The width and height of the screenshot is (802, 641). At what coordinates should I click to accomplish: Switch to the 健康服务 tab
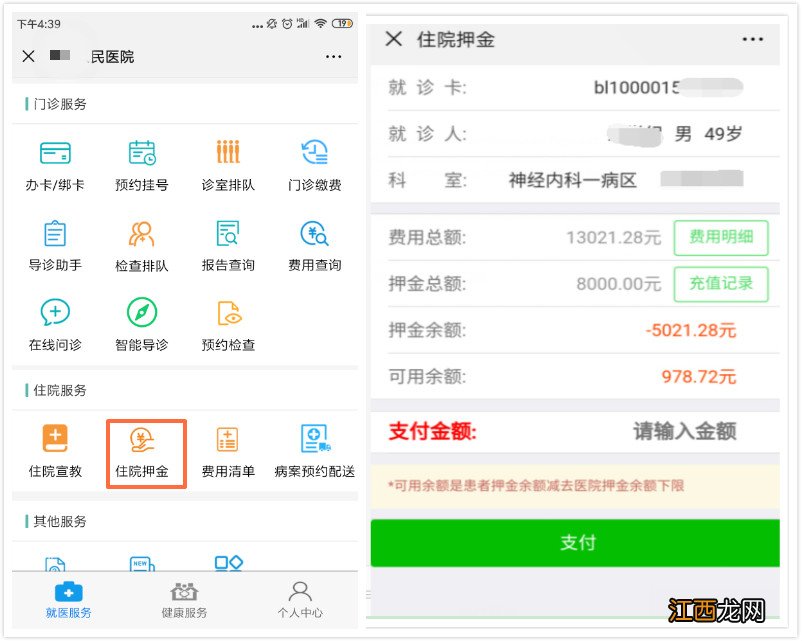(x=184, y=597)
